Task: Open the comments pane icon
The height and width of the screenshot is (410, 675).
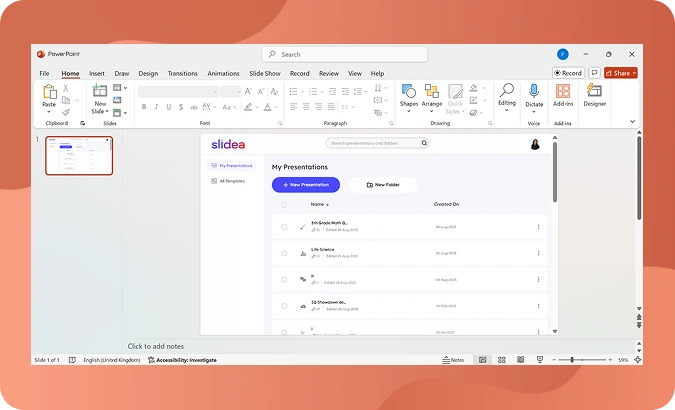Action: click(x=594, y=73)
